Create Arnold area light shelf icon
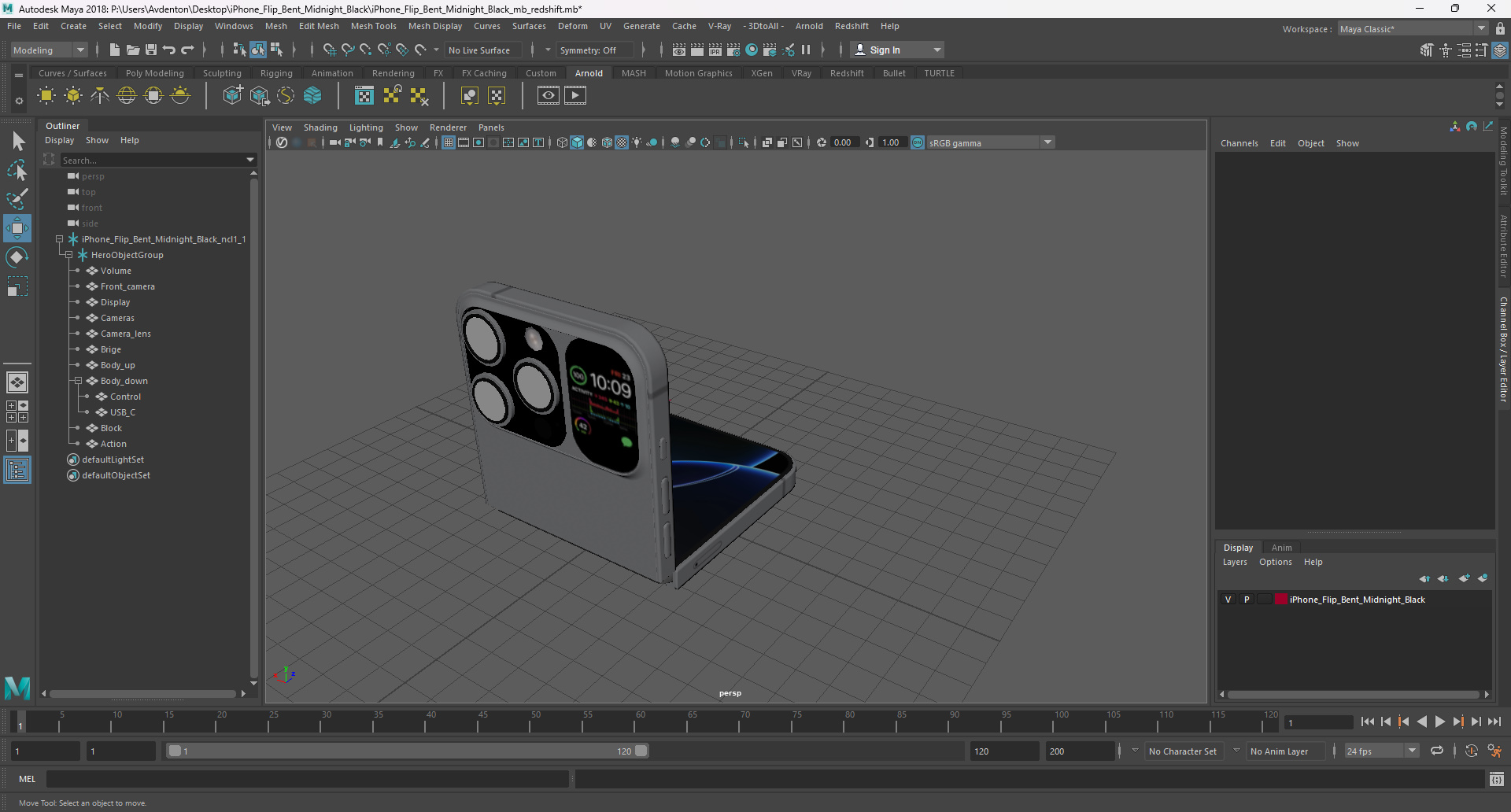The image size is (1511, 812). [x=46, y=96]
